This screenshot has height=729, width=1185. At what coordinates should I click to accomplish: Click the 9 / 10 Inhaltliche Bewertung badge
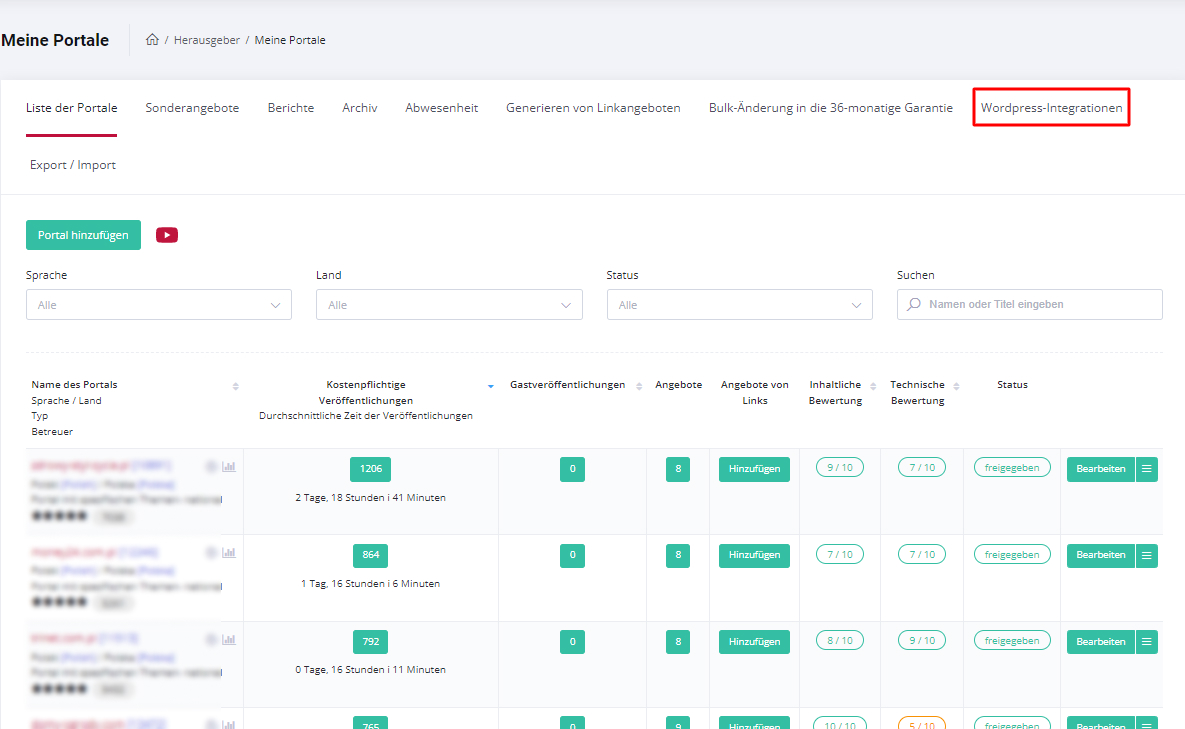(x=840, y=468)
